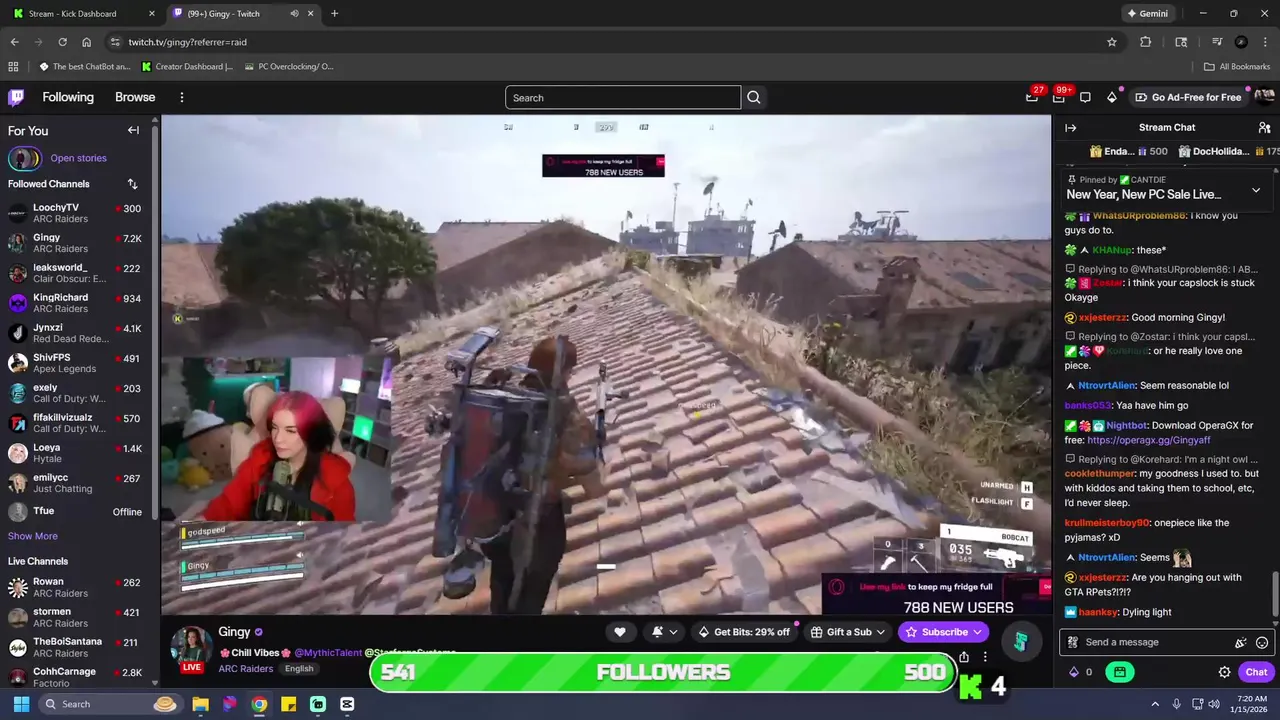Open Prime loot with 27 badge
1280x720 pixels.
1032,97
